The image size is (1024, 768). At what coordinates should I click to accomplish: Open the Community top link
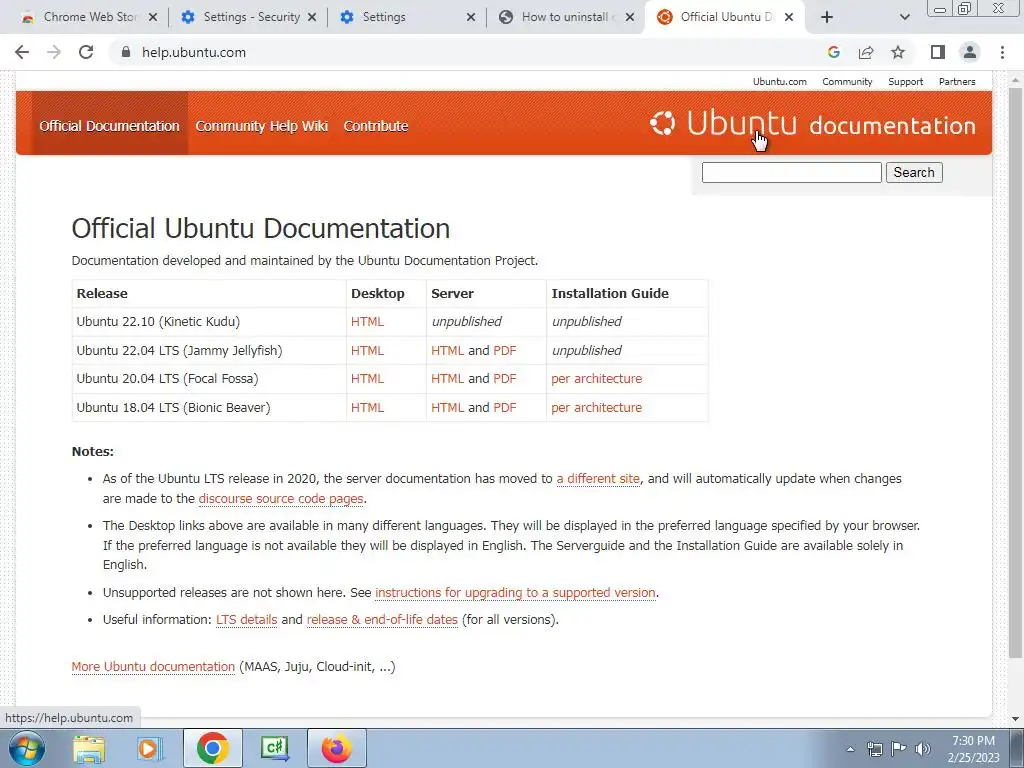coord(847,82)
